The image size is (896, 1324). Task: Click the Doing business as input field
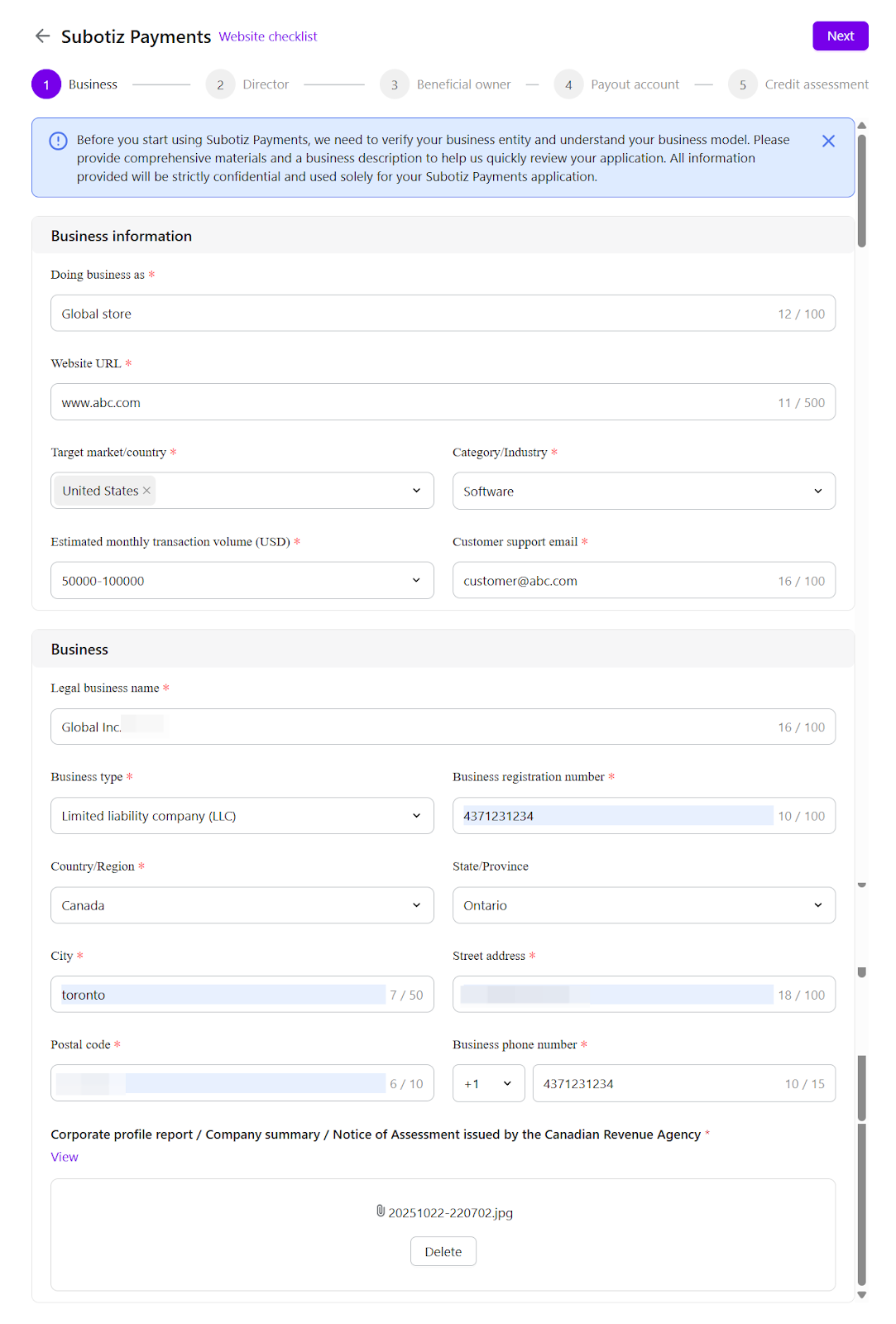[414, 314]
